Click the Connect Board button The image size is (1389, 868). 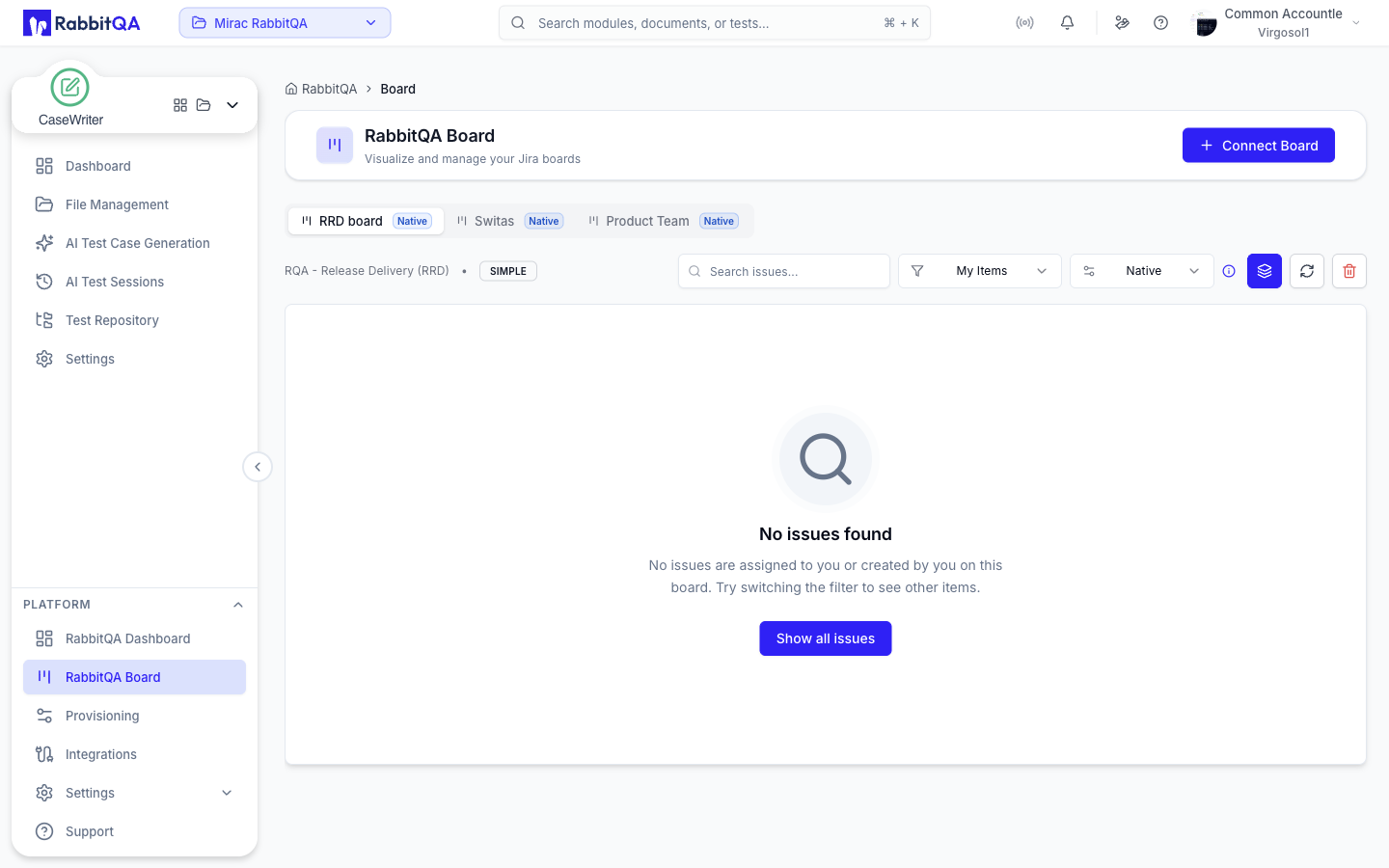tap(1259, 146)
